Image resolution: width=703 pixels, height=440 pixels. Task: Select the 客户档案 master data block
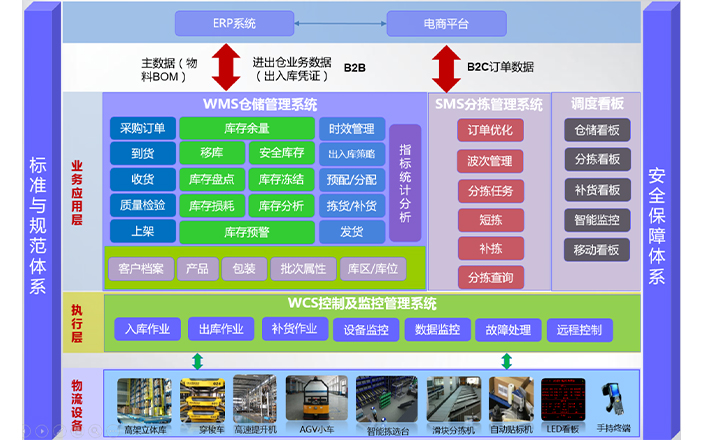[139, 269]
